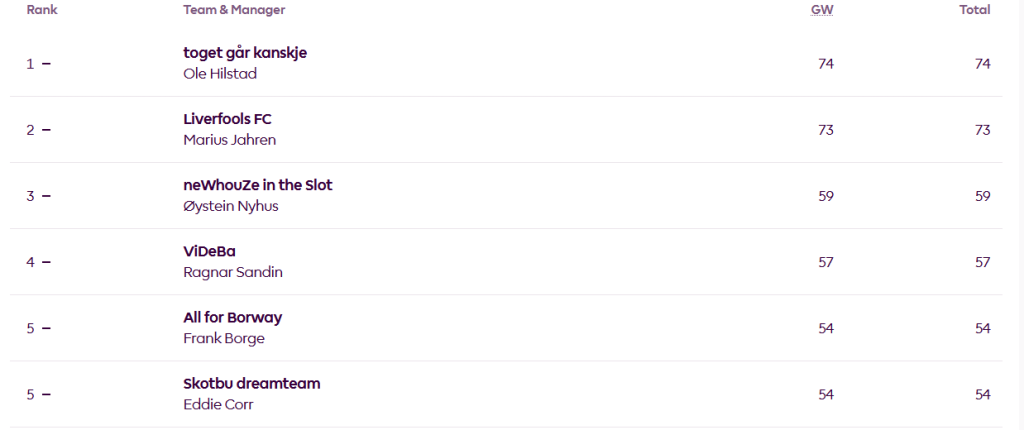
Task: Click rank movement dash in Eddie Corr's row
Action: [x=46, y=394]
